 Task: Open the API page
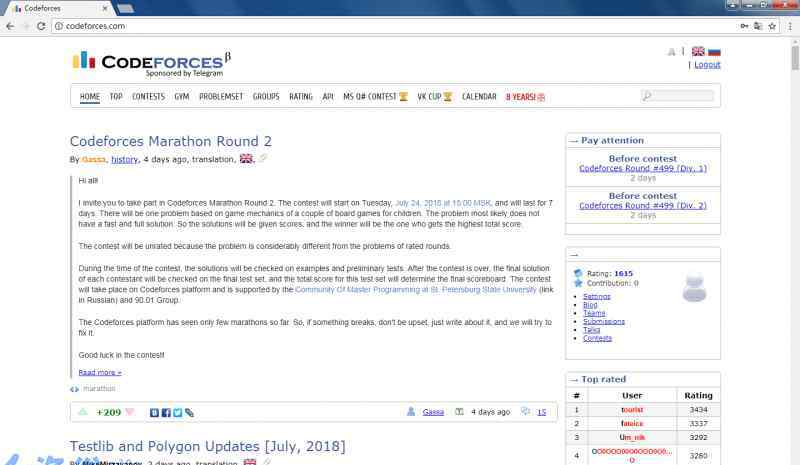(x=328, y=96)
